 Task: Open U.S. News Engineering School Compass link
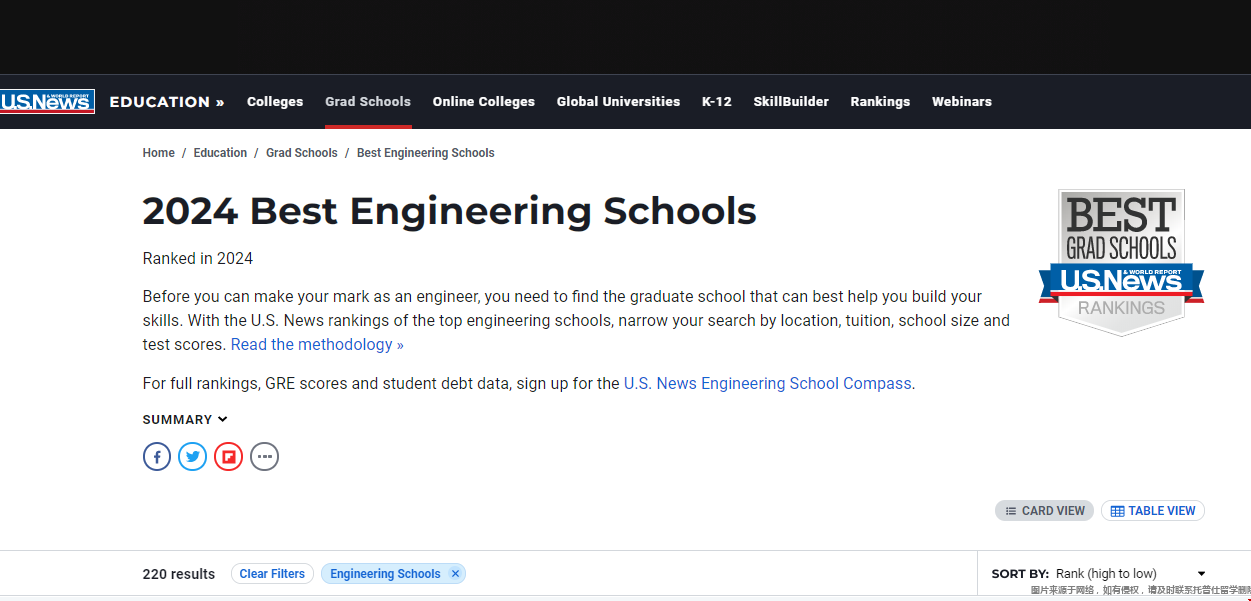pyautogui.click(x=768, y=383)
